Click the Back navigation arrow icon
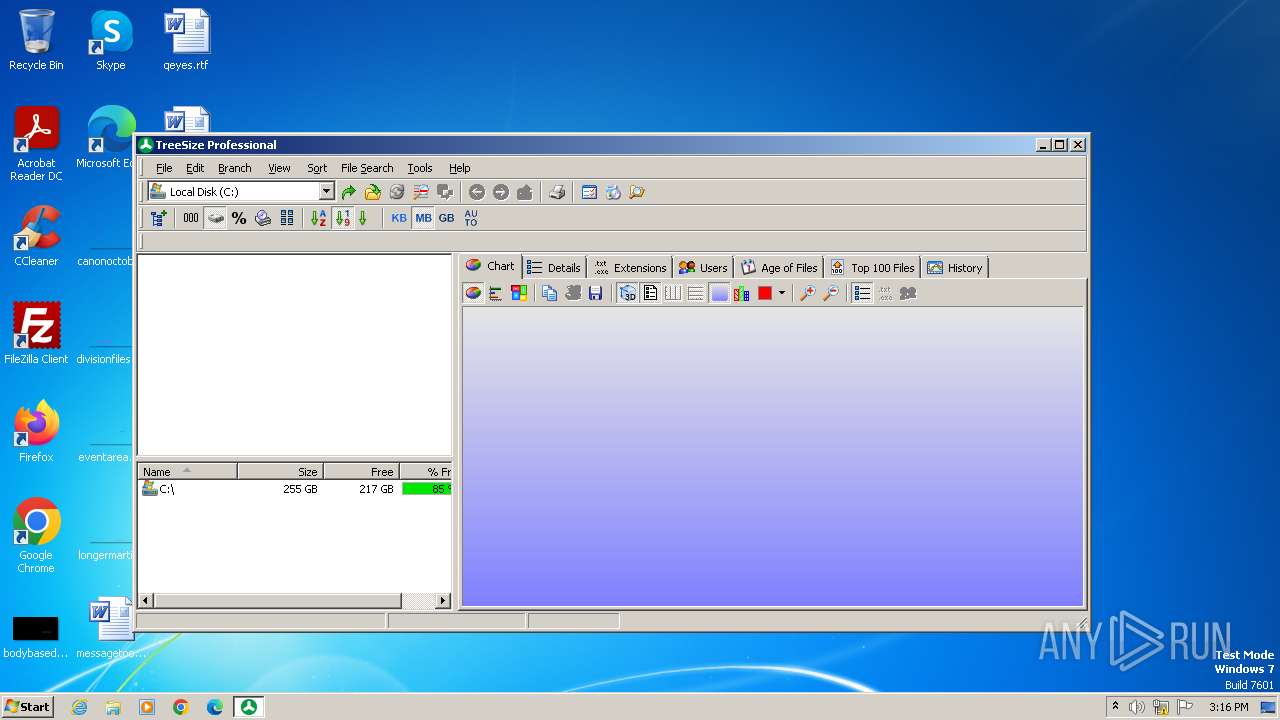Screen dimensions: 1280x720 (x=477, y=192)
